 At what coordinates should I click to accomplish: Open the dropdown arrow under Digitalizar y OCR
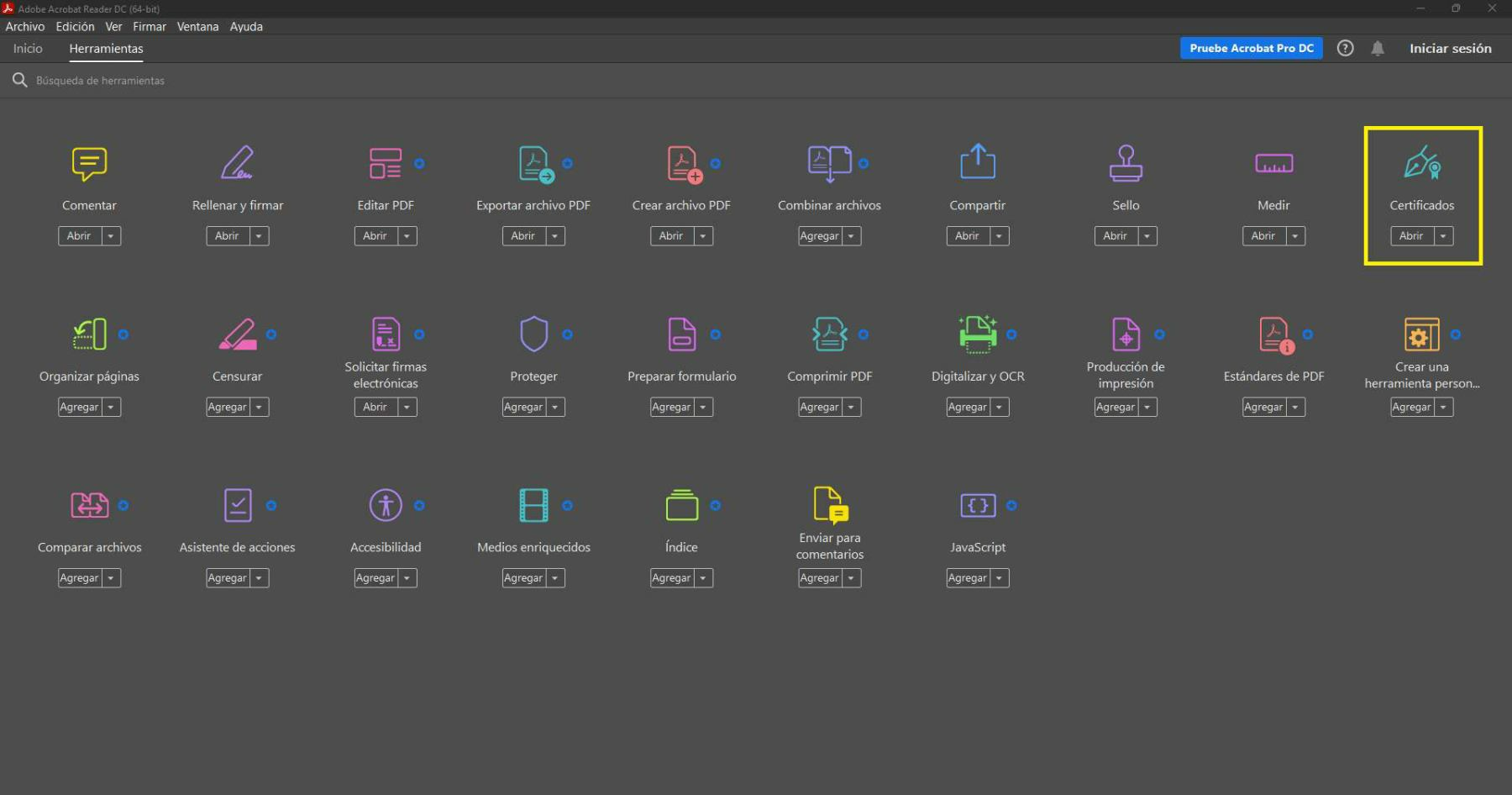click(999, 407)
